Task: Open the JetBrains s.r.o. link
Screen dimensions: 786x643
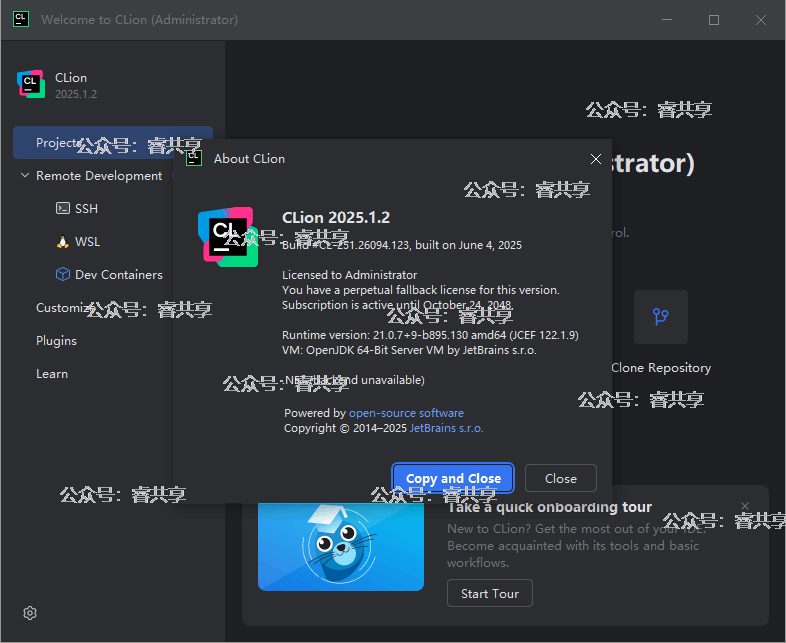Action: [x=446, y=428]
